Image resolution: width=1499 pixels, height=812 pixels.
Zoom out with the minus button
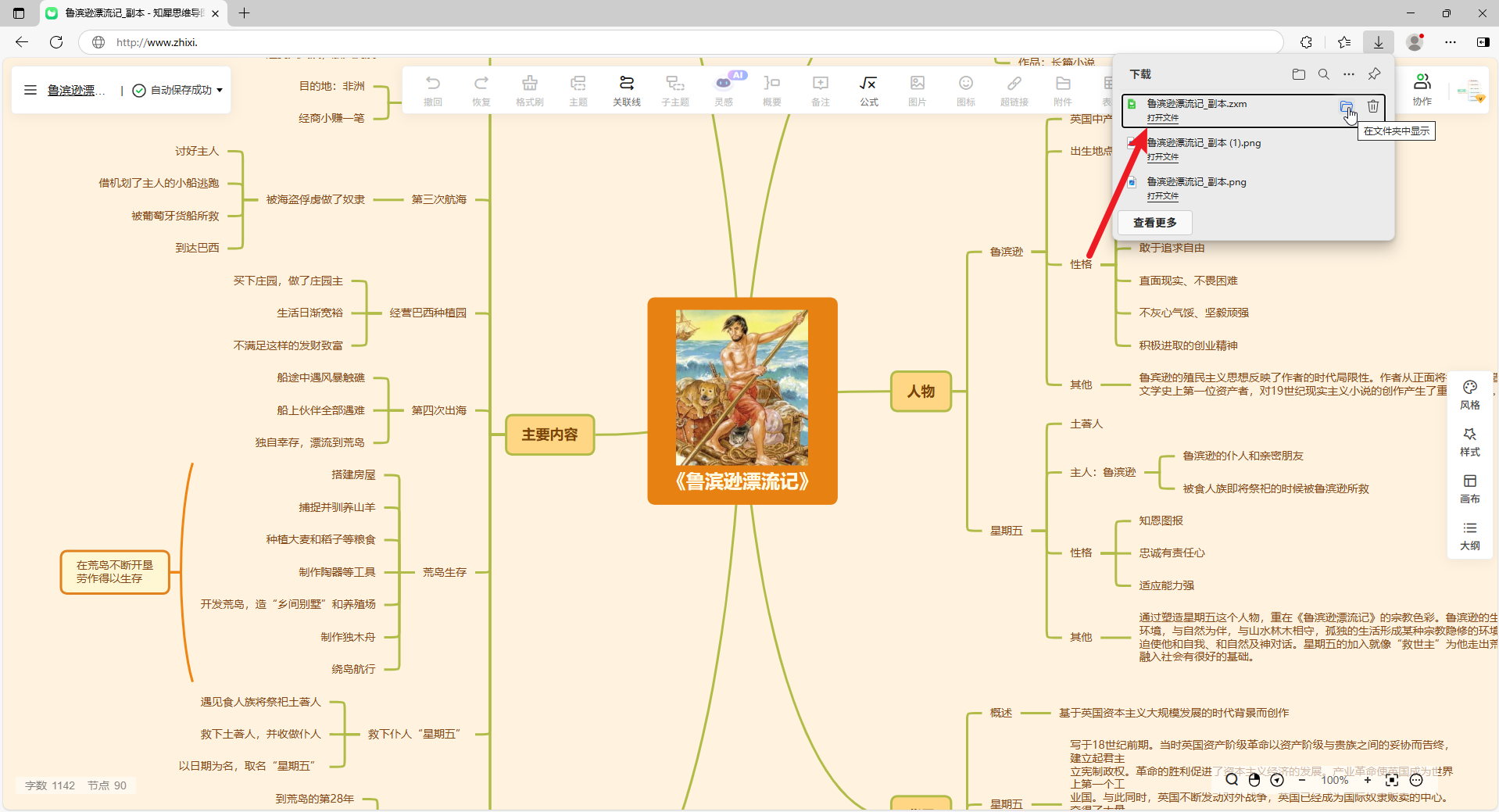tap(1302, 779)
